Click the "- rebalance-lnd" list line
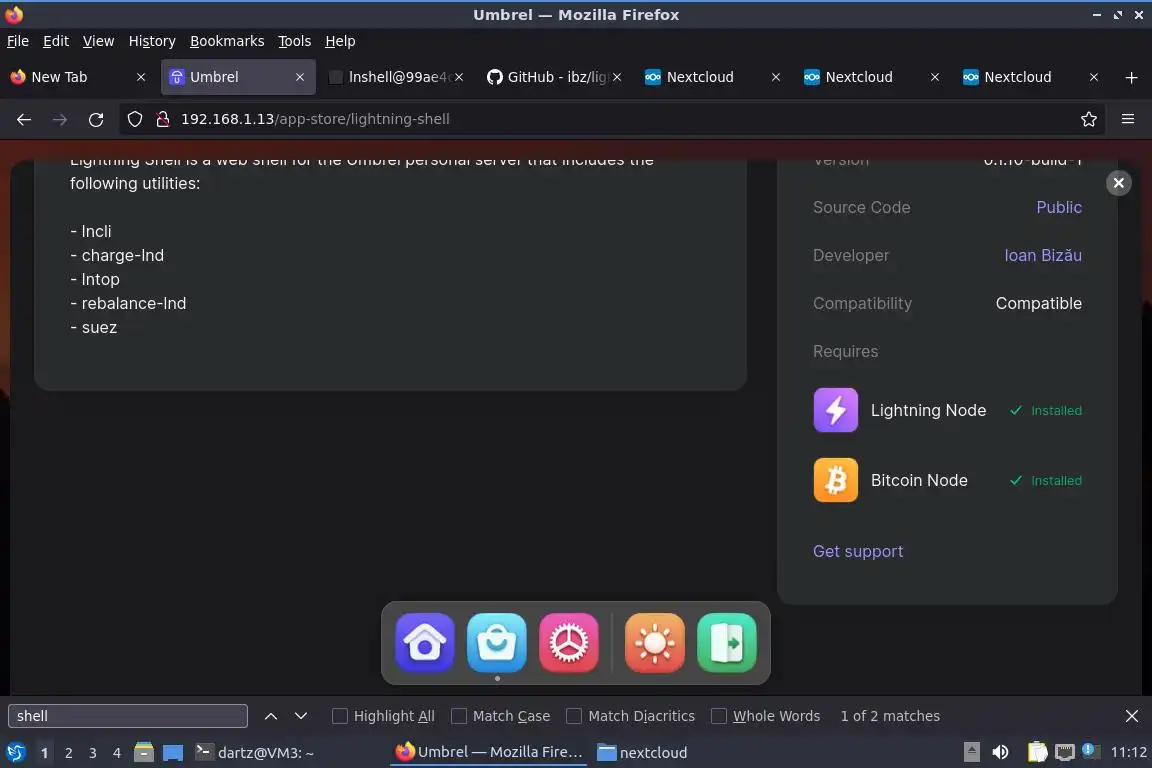The width and height of the screenshot is (1152, 768). 129,304
